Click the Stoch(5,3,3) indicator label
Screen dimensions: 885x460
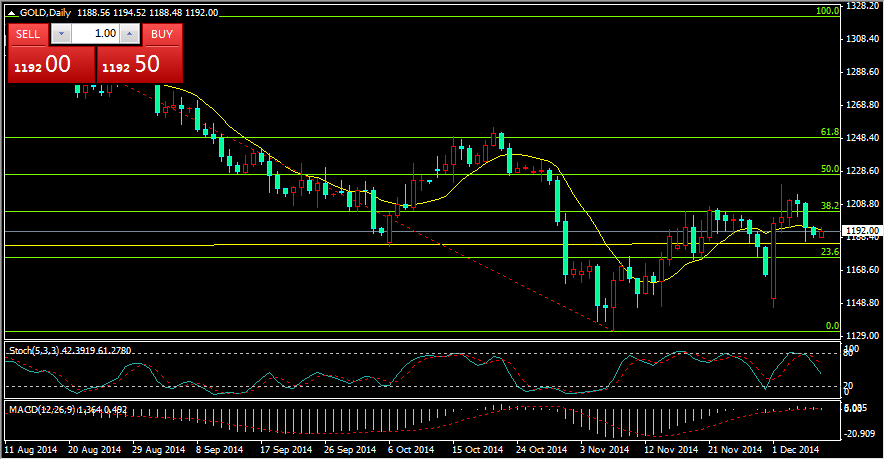coord(40,350)
